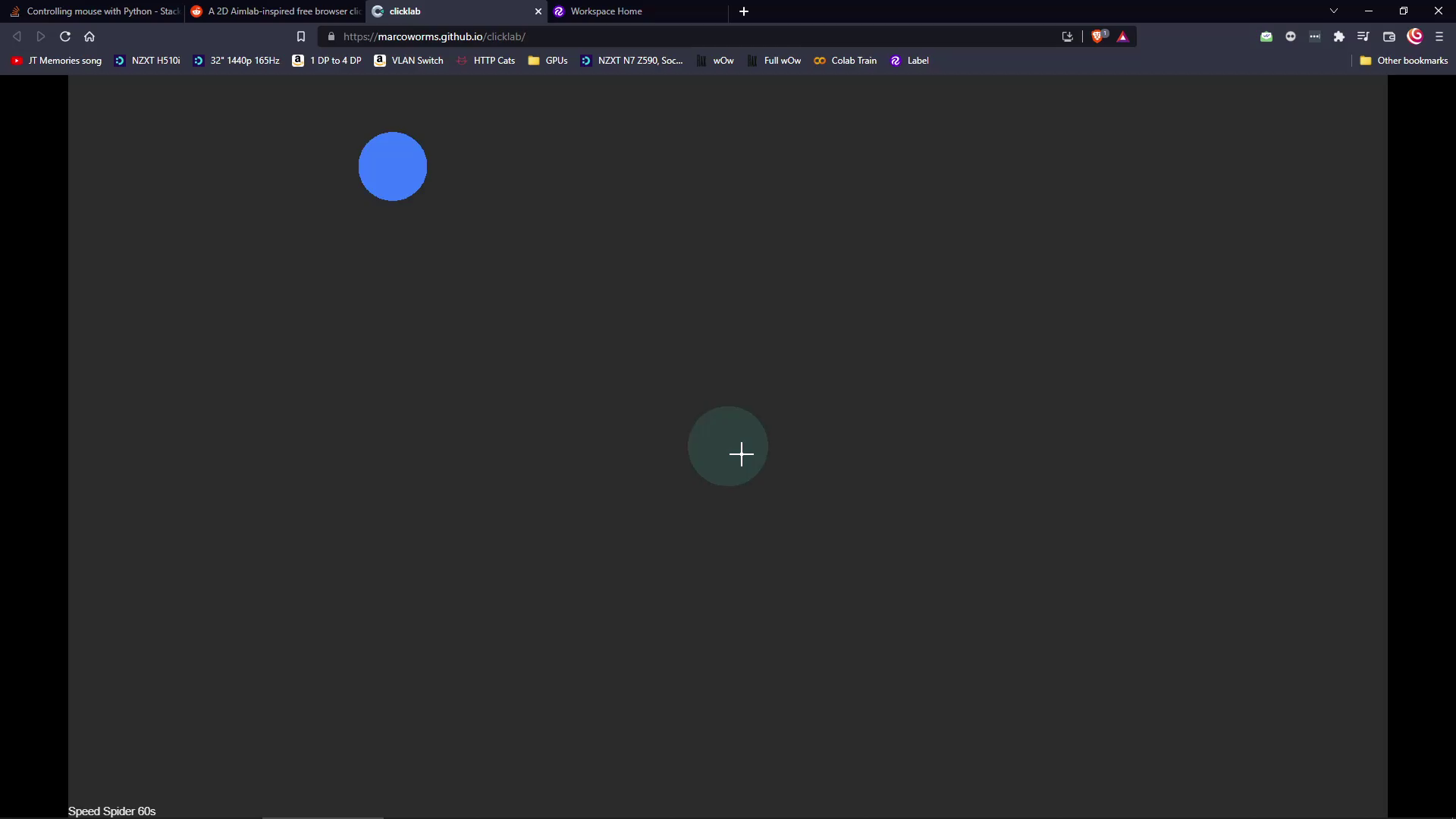
Task: Toggle the bookmark star for the current page
Action: pyautogui.click(x=301, y=36)
